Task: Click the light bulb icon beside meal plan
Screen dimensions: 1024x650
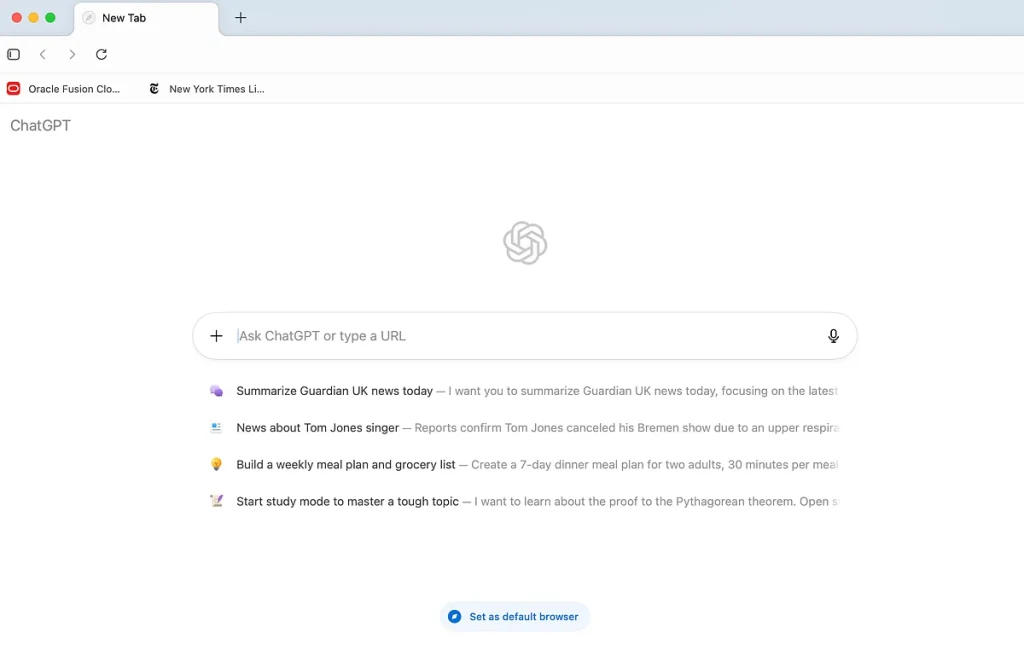Action: coord(216,465)
